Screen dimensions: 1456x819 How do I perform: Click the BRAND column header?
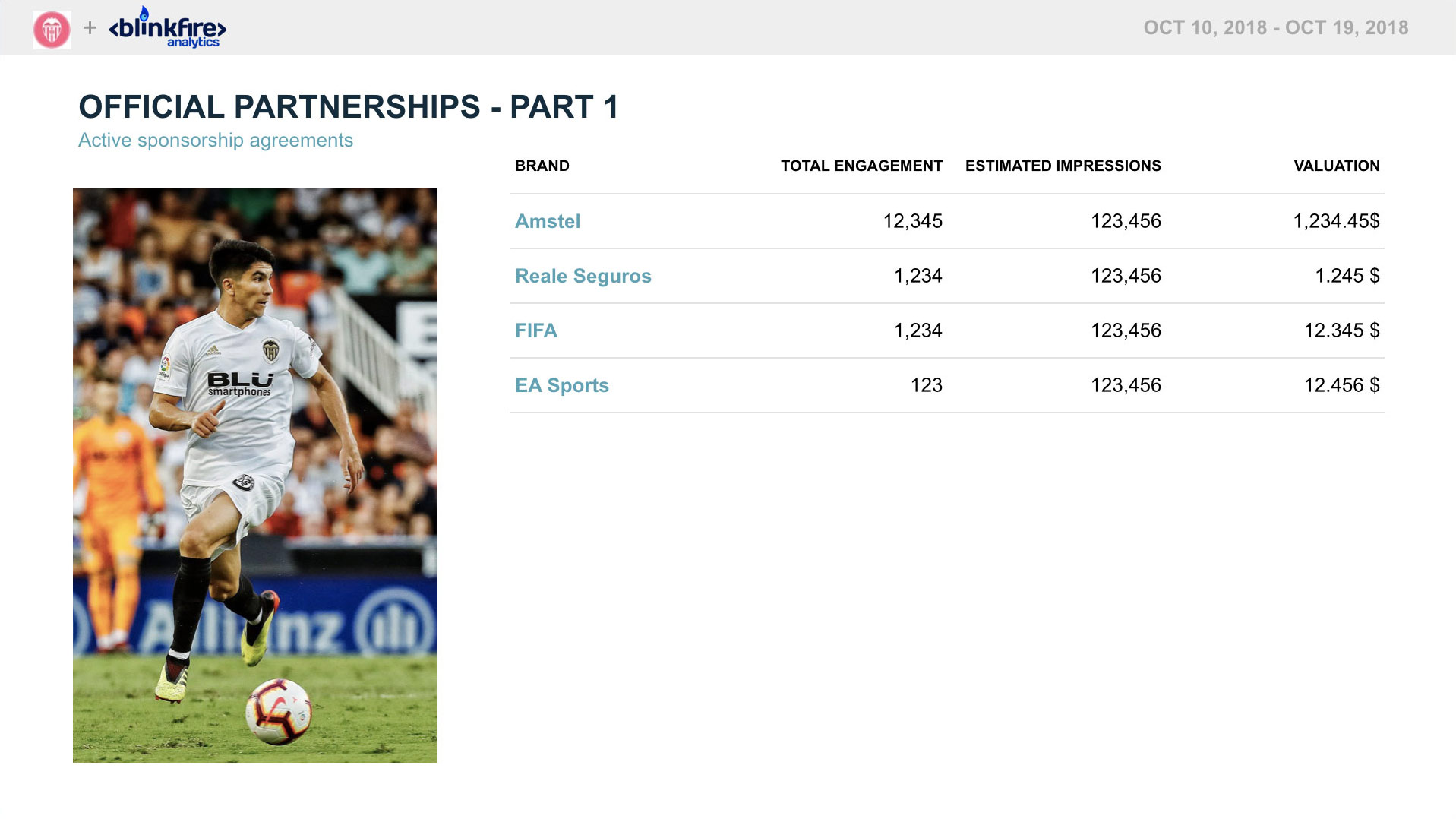pos(542,166)
